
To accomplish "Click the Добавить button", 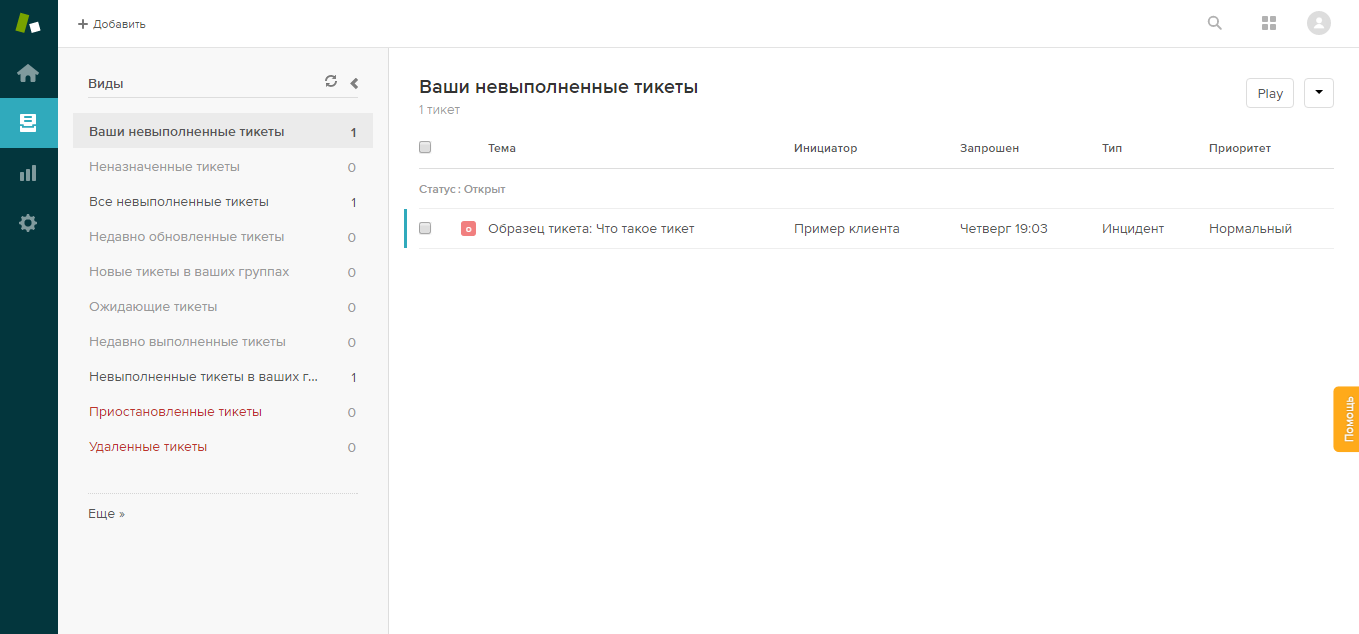I will click(112, 24).
